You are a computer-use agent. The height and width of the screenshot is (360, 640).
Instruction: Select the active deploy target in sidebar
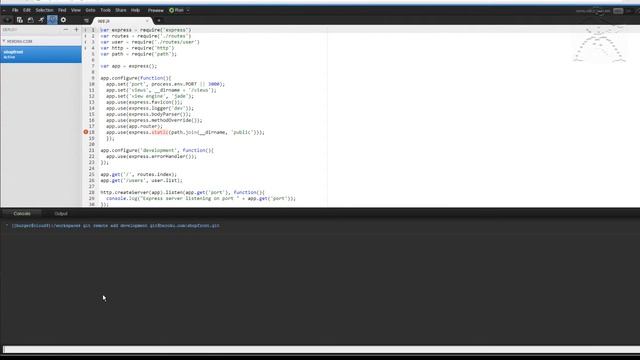(41, 54)
